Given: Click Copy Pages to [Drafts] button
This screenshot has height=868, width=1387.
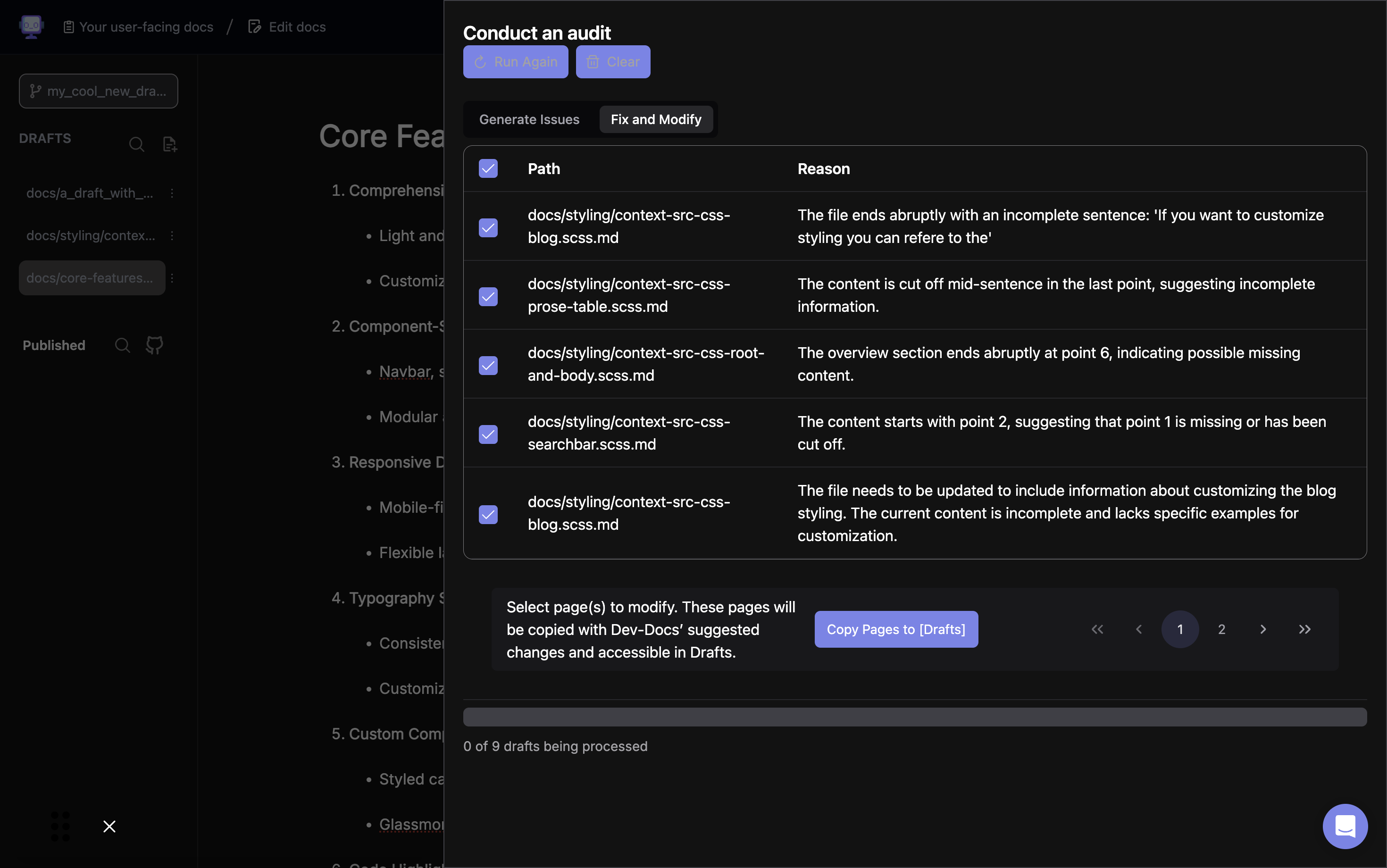Looking at the screenshot, I should click(x=895, y=629).
